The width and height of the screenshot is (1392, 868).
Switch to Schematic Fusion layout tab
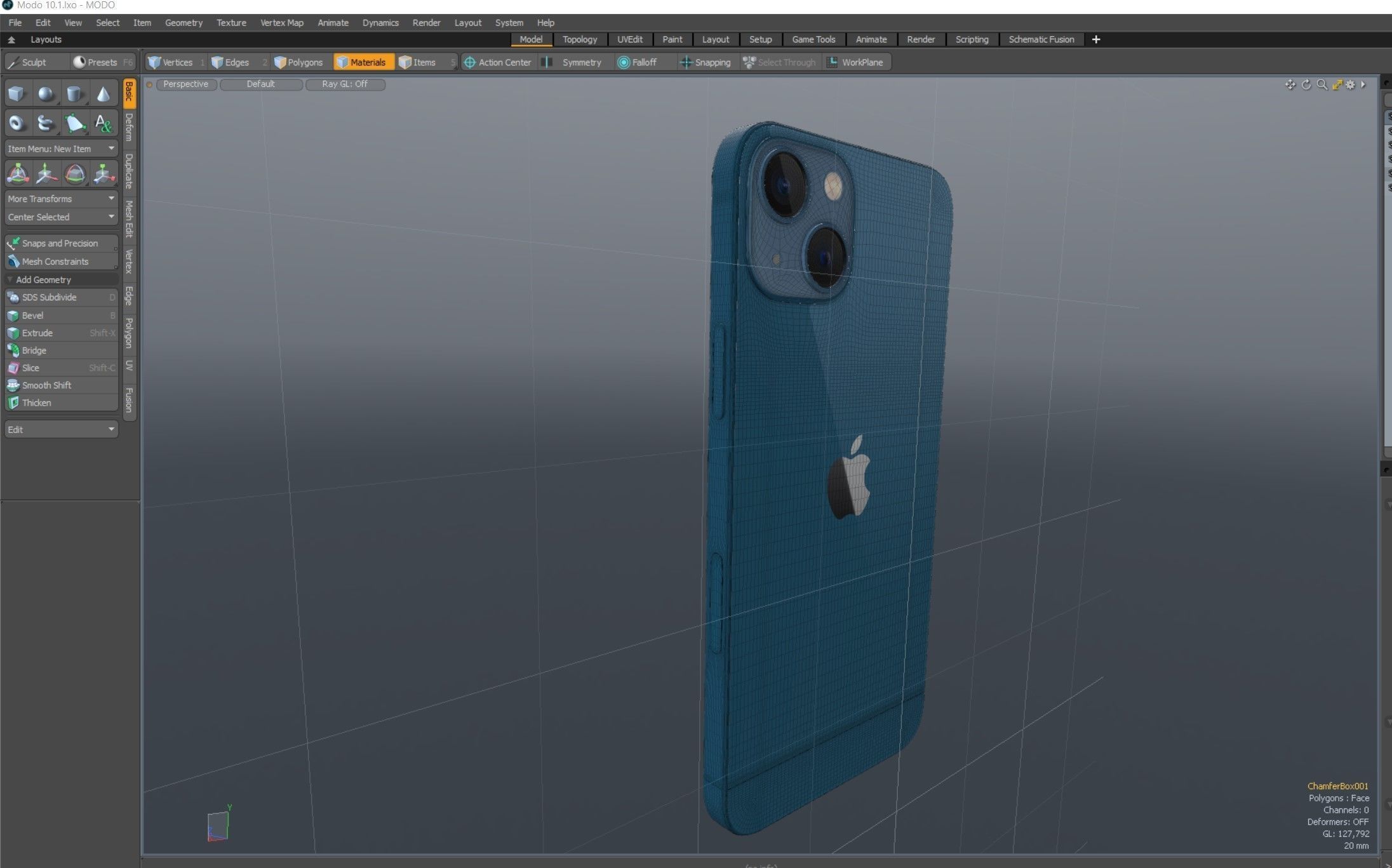pyautogui.click(x=1041, y=39)
